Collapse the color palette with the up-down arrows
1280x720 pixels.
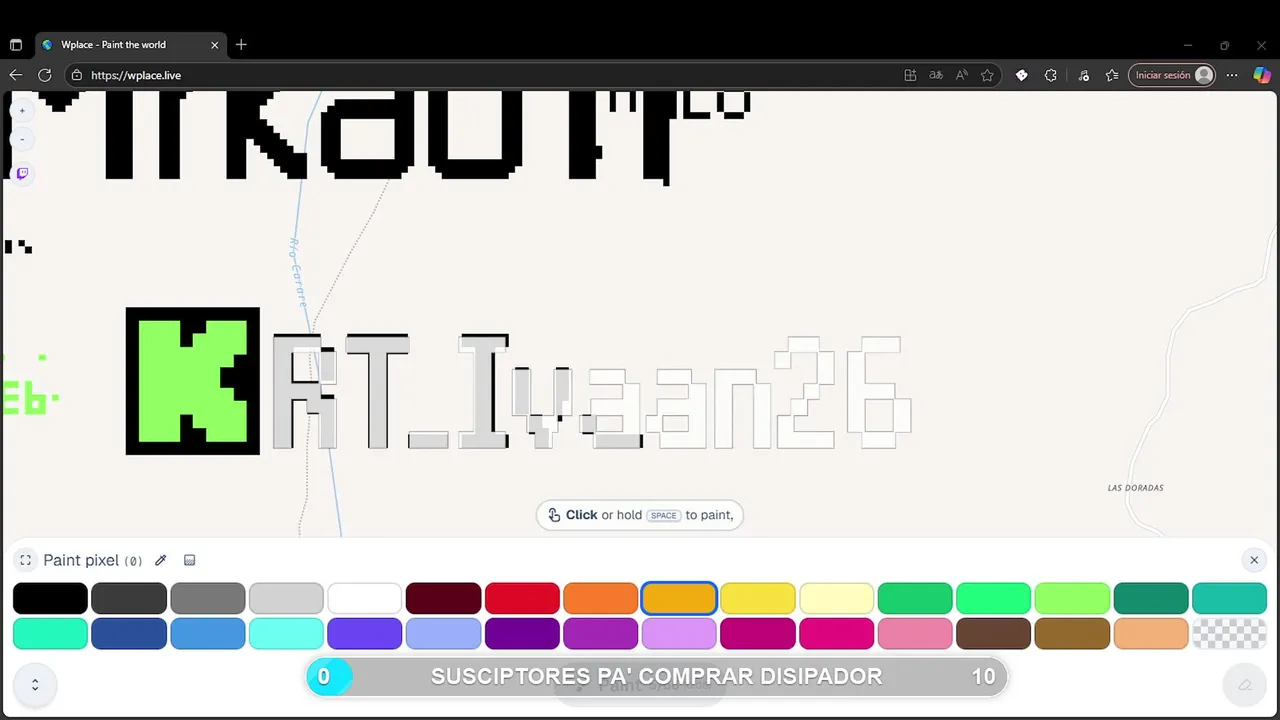(x=35, y=685)
